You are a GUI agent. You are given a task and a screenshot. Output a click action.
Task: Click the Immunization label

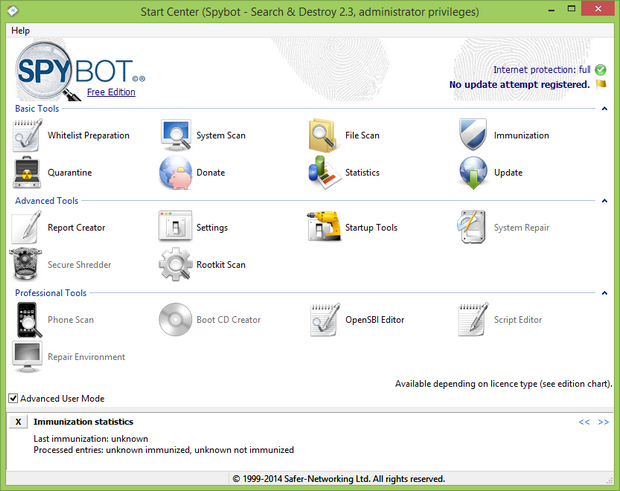[521, 135]
